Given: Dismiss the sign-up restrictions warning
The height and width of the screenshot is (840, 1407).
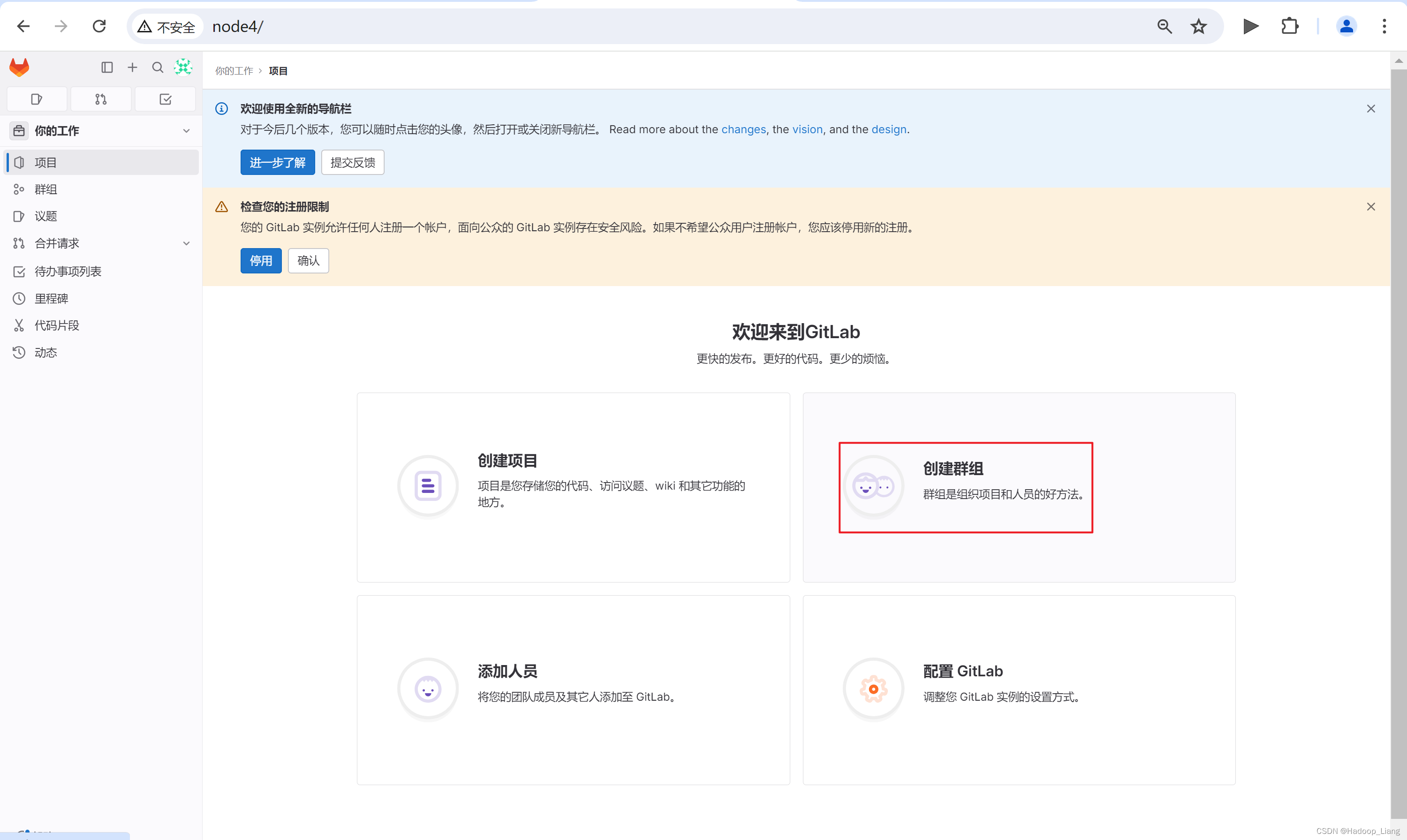Looking at the screenshot, I should [1370, 207].
